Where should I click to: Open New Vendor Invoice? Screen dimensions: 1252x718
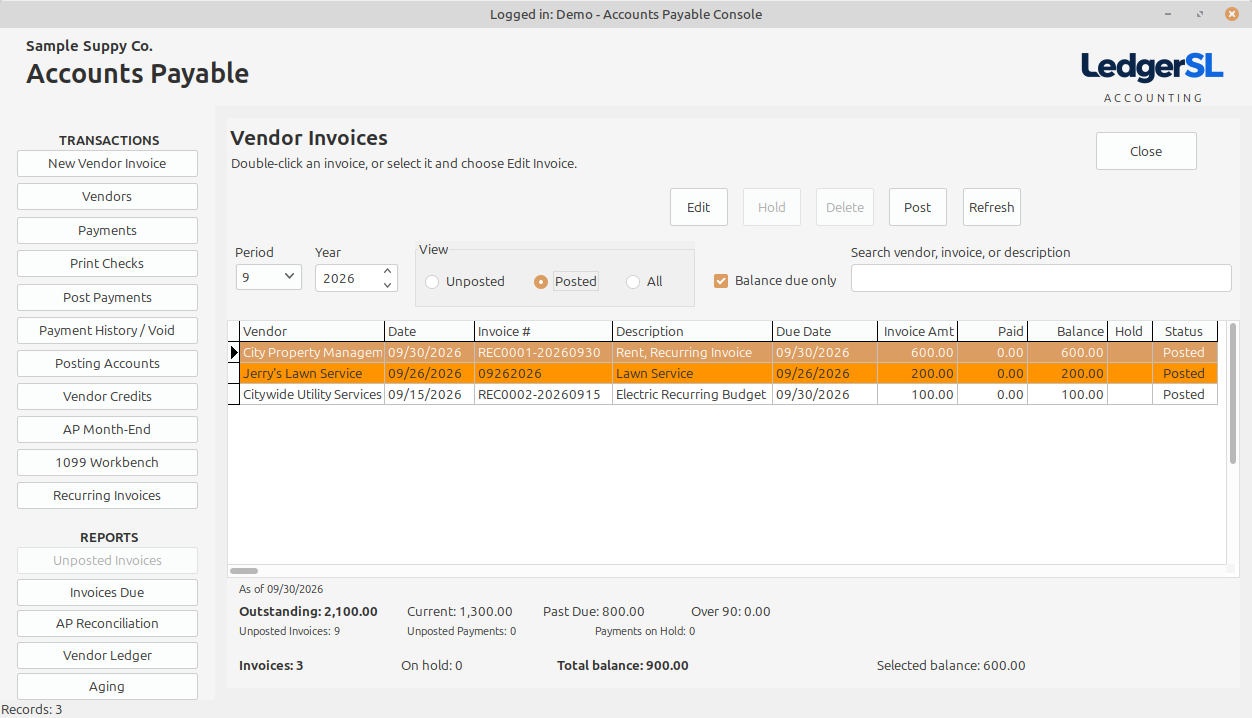pos(107,164)
